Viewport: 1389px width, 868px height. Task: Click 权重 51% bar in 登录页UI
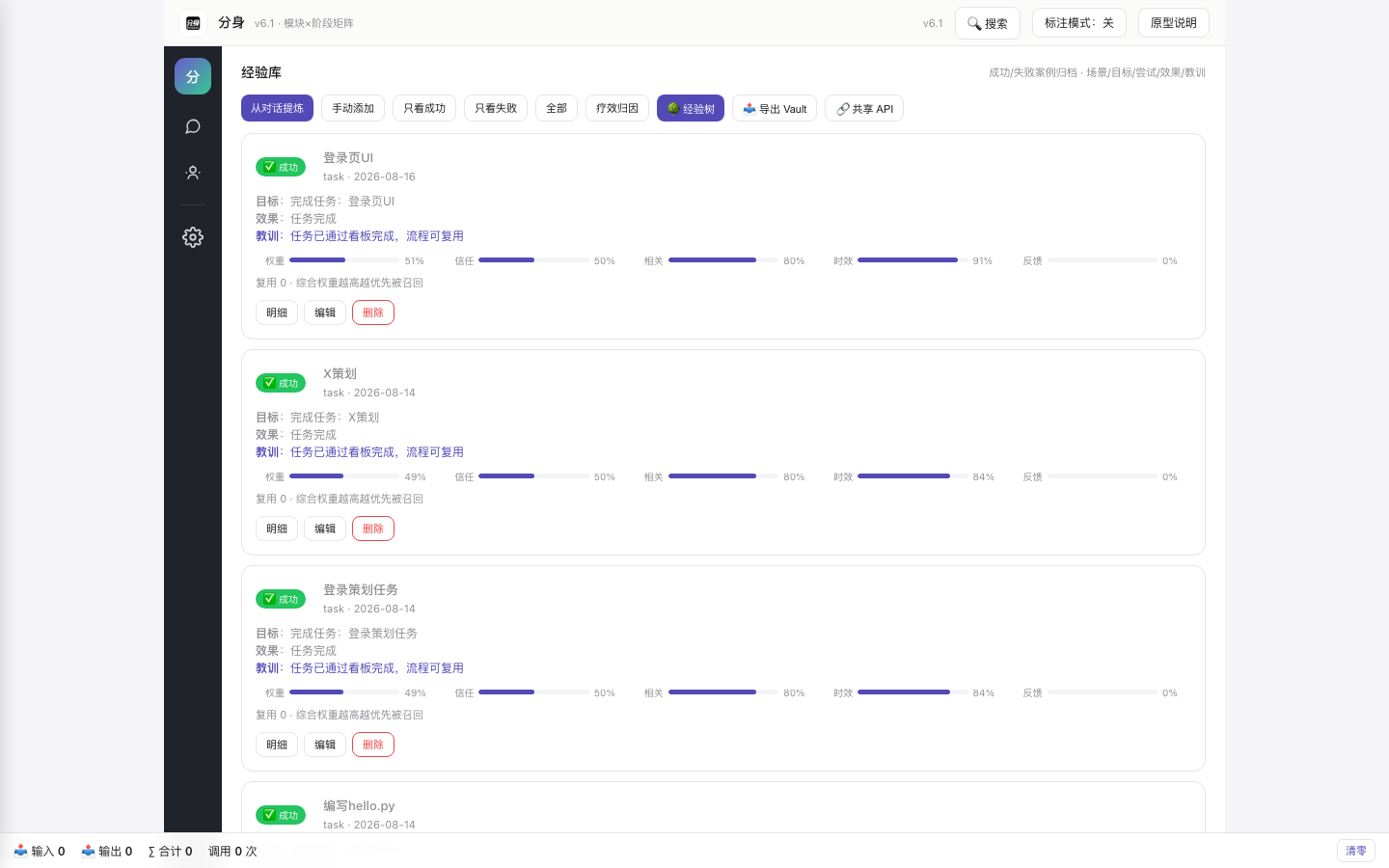click(x=344, y=260)
